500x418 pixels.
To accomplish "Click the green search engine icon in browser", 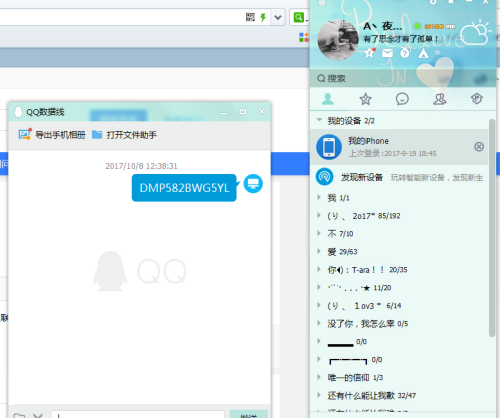I will pyautogui.click(x=299, y=17).
